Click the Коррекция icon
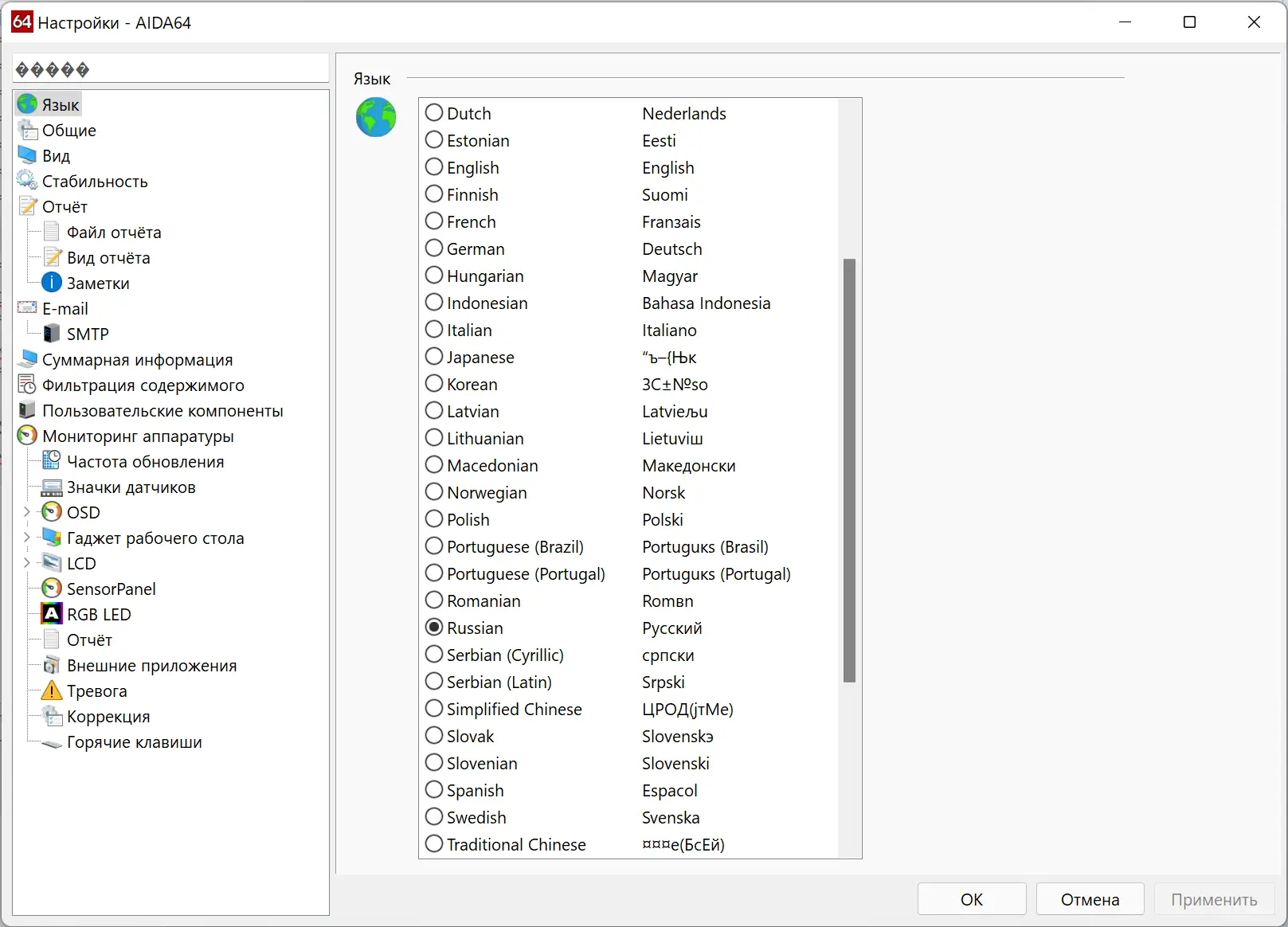 52,716
